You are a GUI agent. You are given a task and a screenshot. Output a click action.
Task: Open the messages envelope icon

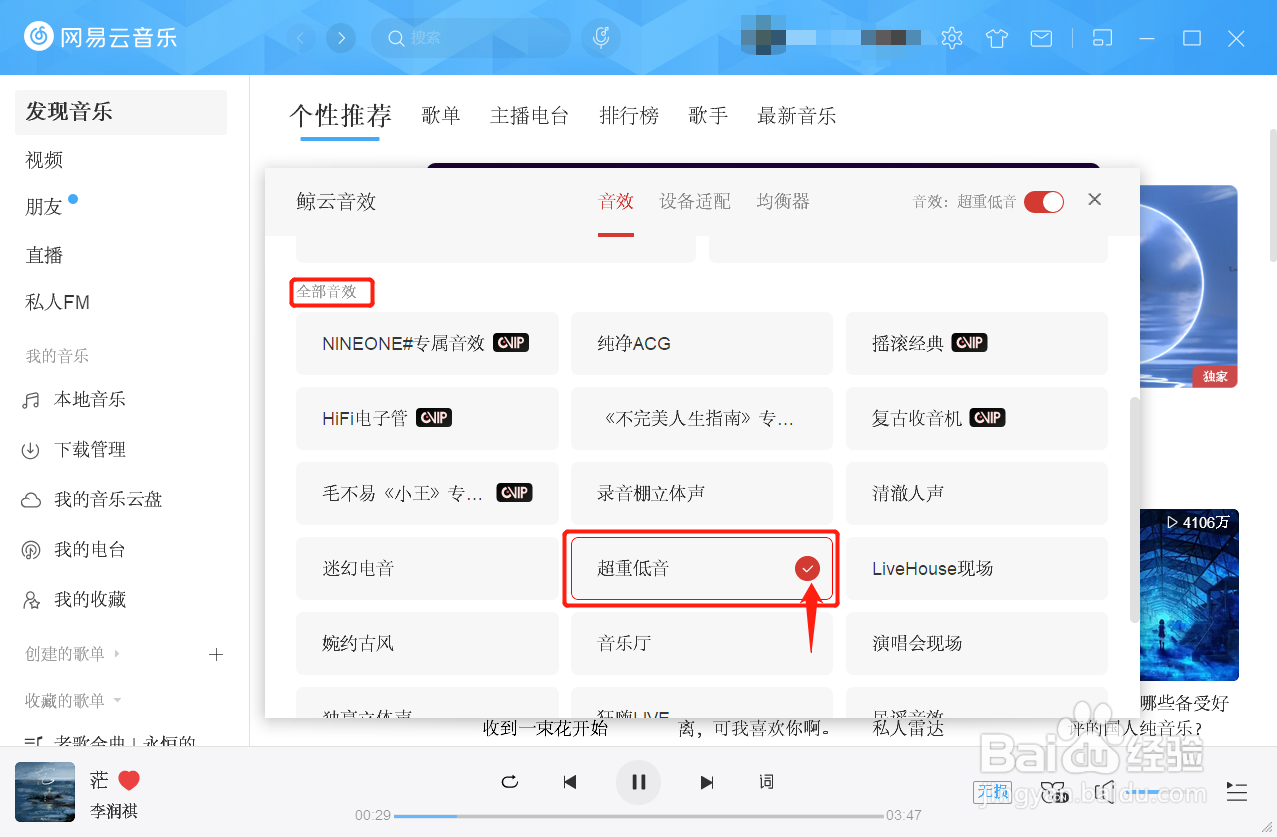(x=1041, y=38)
